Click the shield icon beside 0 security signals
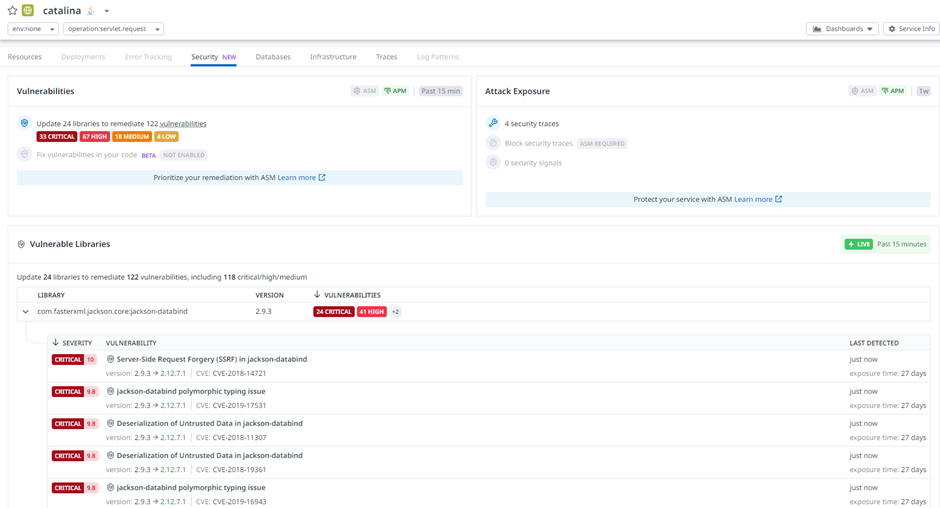 point(493,163)
